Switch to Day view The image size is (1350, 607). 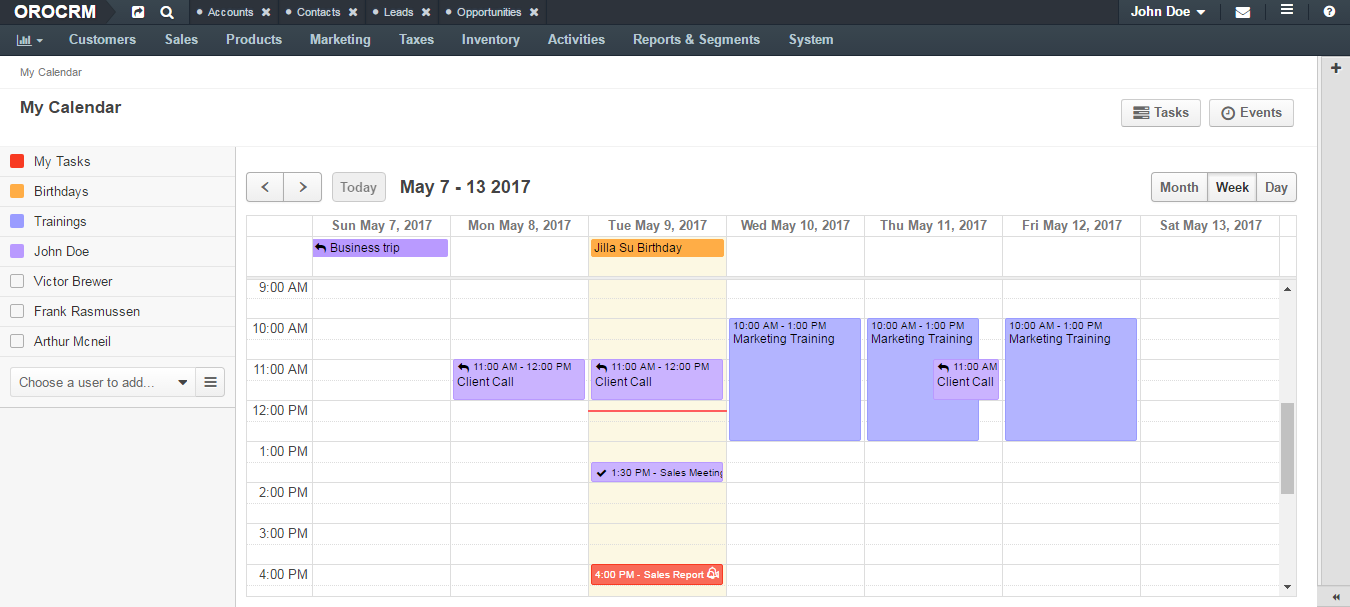tap(1276, 187)
